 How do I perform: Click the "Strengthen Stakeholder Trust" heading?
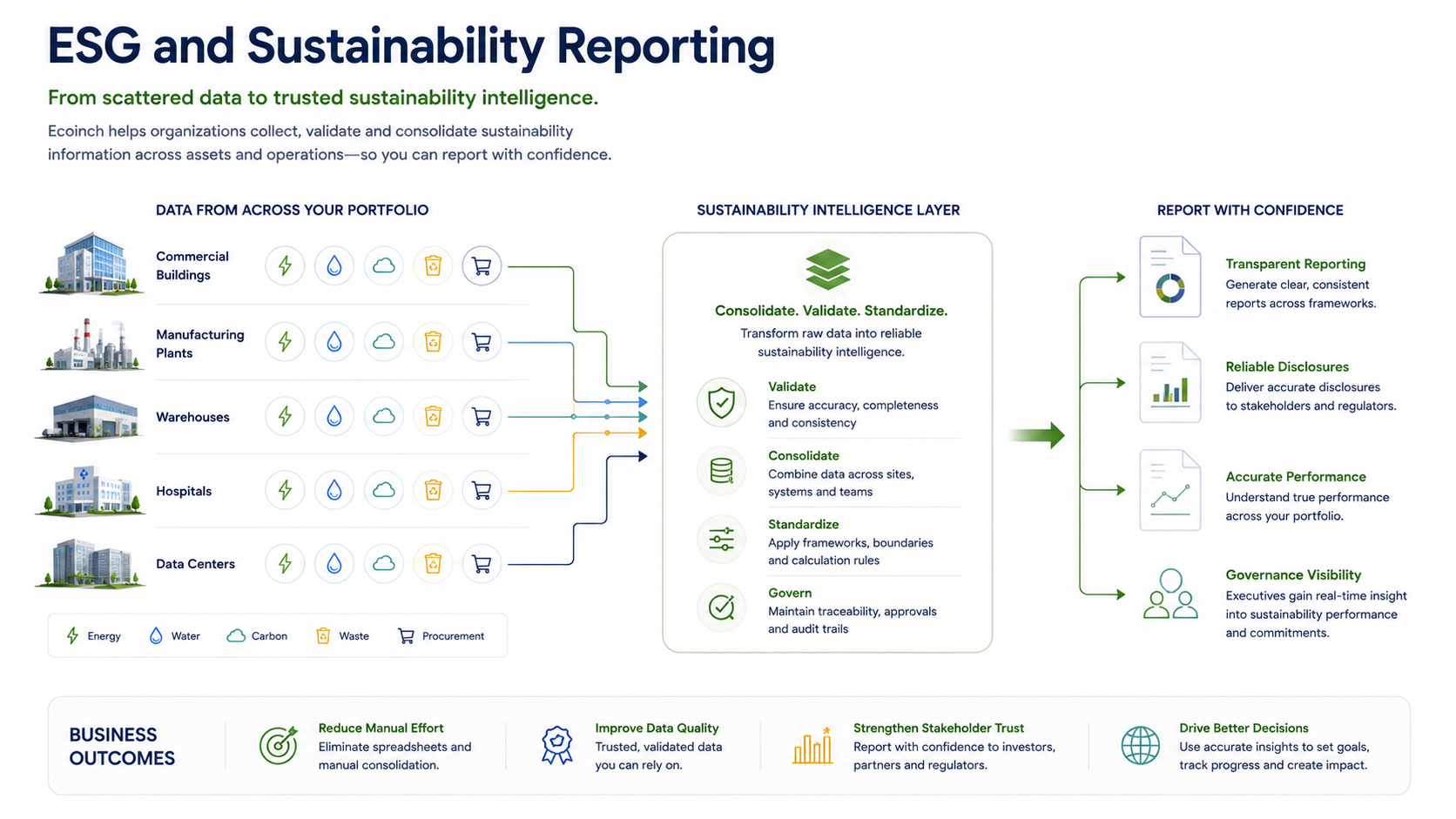[x=939, y=728]
